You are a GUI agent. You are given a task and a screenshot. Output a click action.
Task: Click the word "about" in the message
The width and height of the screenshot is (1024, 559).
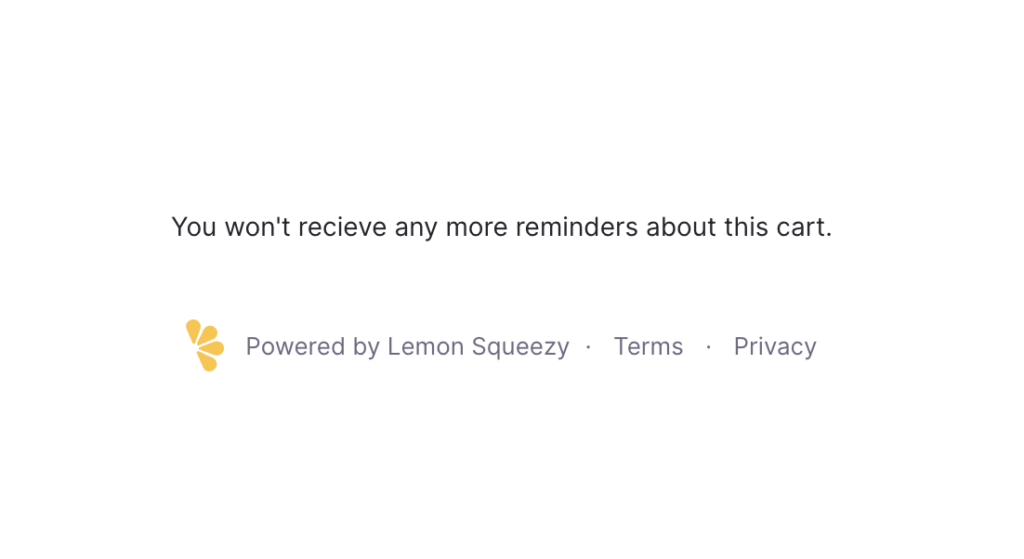(x=681, y=228)
